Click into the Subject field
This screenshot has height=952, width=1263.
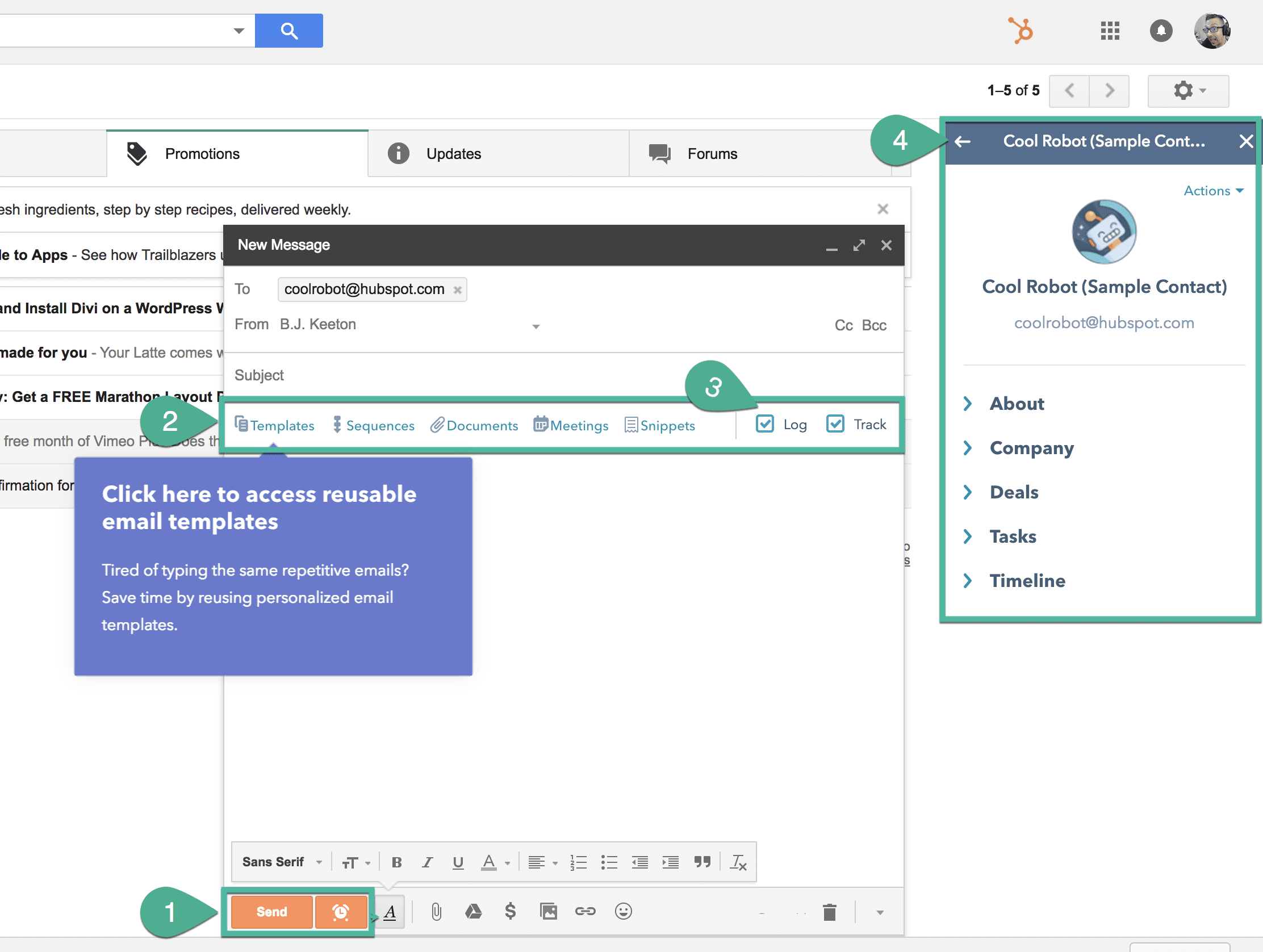(x=562, y=375)
